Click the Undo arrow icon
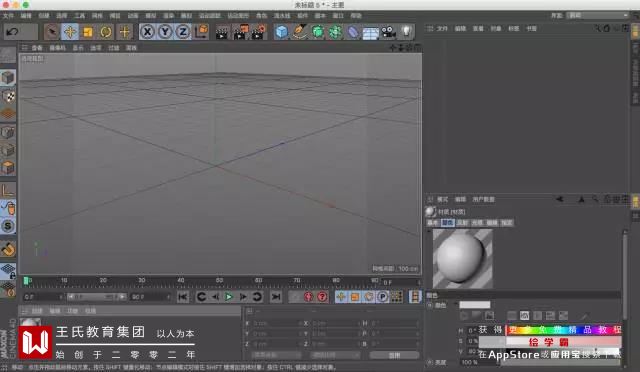The width and height of the screenshot is (640, 372). click(x=12, y=31)
